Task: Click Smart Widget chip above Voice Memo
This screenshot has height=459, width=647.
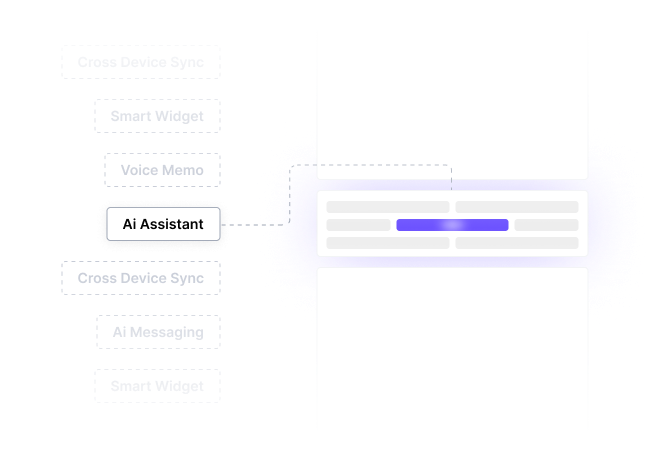Action: pyautogui.click(x=157, y=116)
